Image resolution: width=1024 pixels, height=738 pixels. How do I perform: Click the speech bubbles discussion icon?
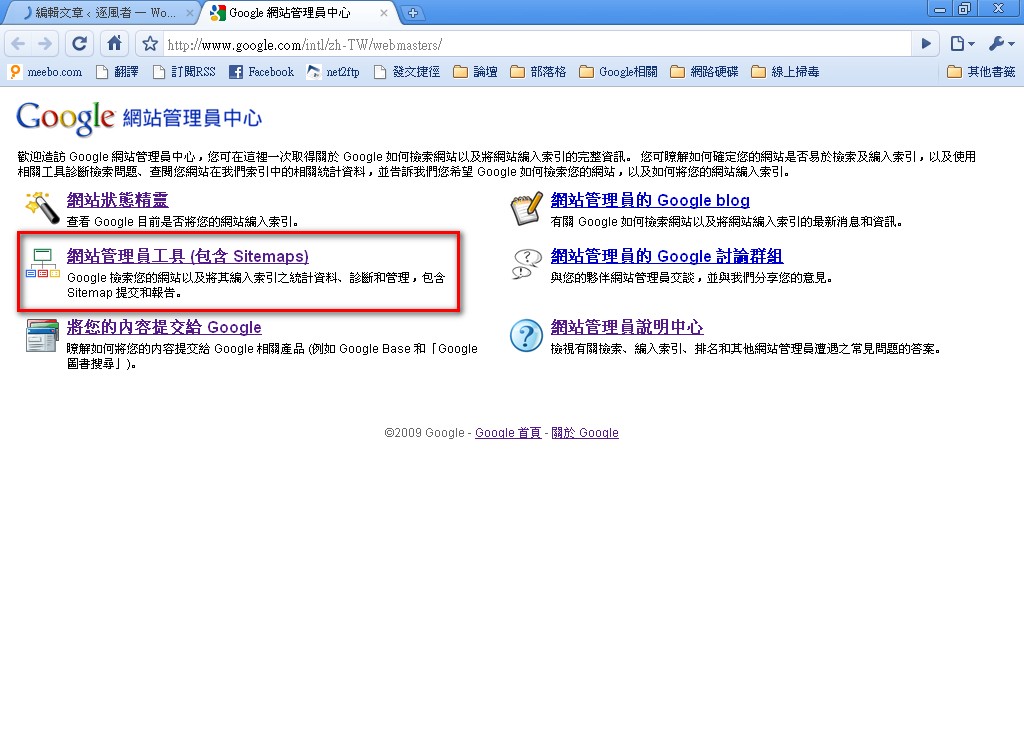point(526,264)
